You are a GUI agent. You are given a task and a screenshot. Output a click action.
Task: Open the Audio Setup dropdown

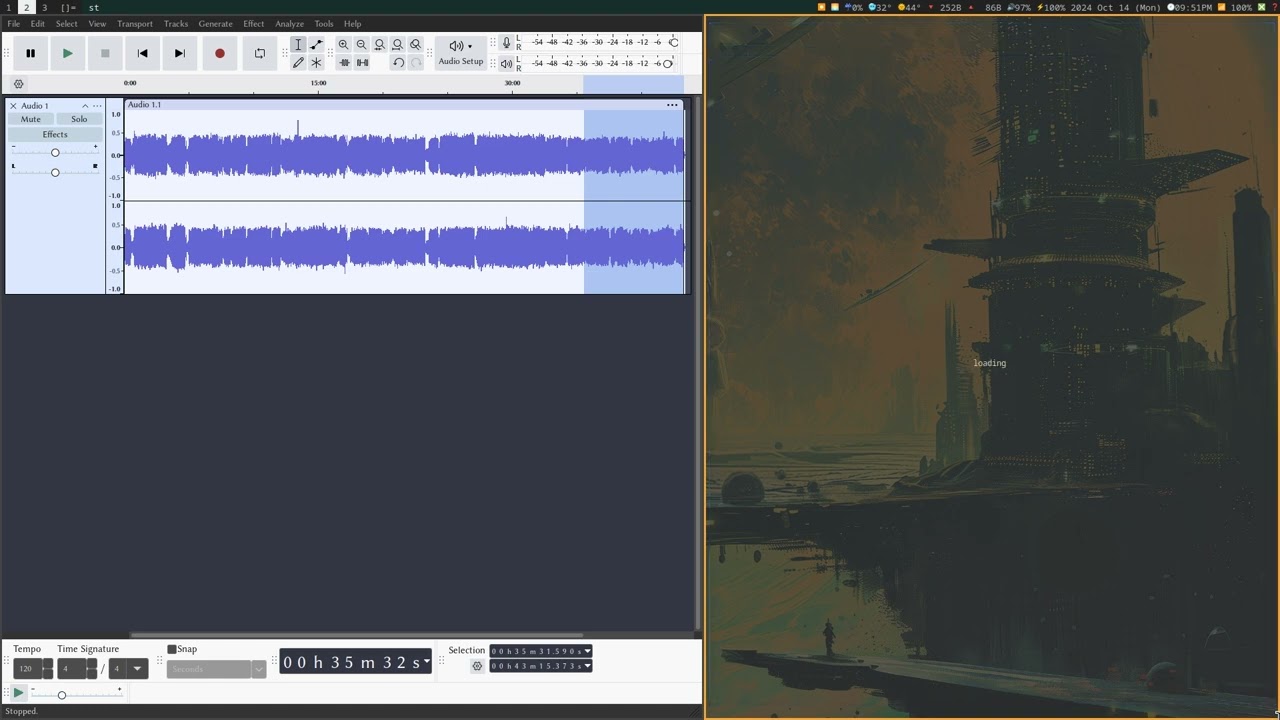coord(460,52)
